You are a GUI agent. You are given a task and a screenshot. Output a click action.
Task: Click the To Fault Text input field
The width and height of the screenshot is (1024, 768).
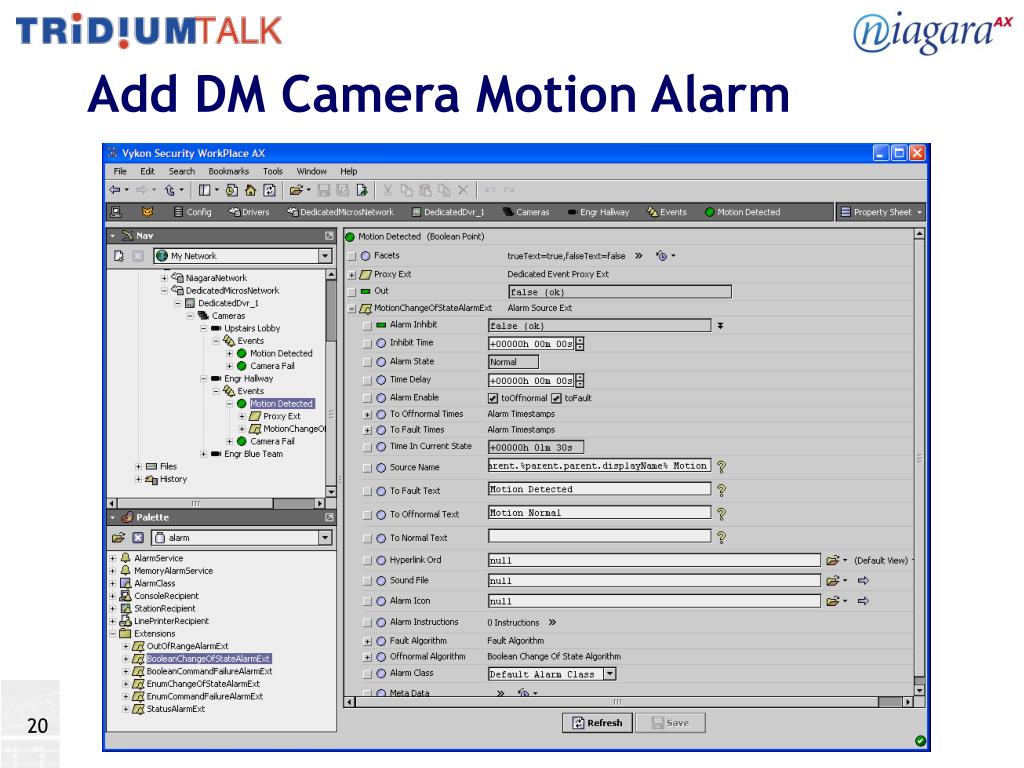(x=600, y=489)
